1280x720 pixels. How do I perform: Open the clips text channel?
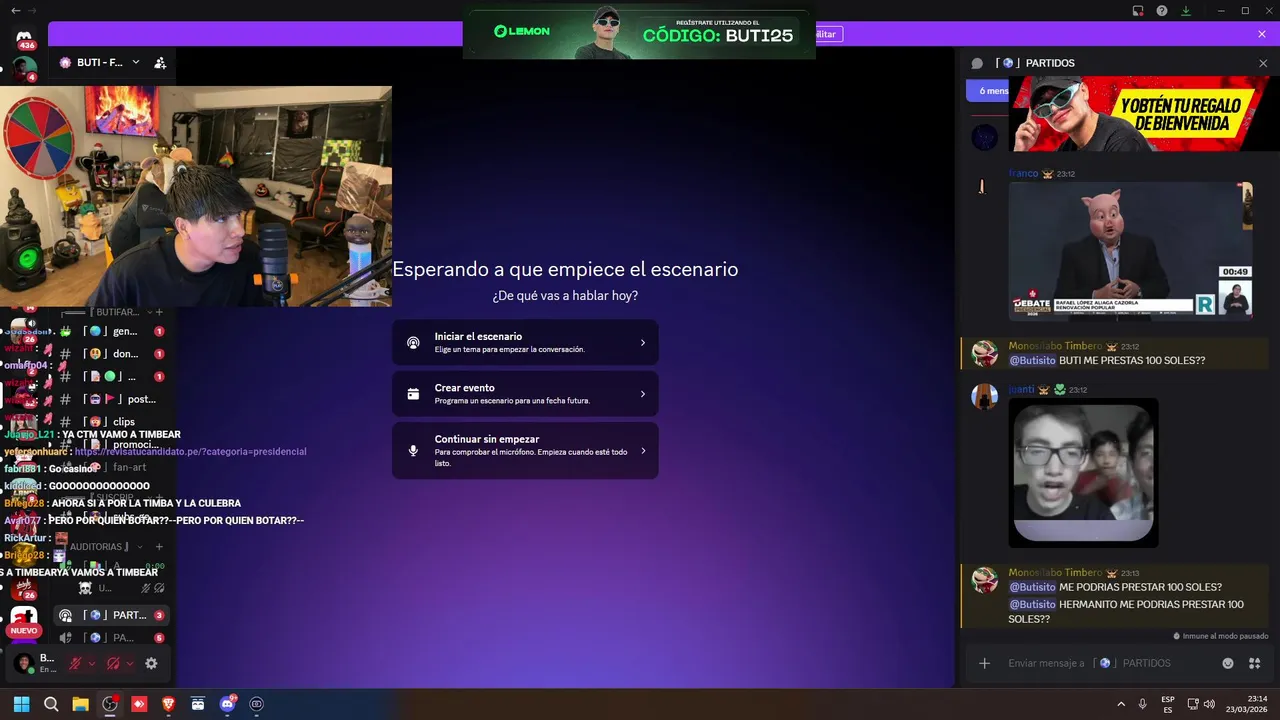pos(111,422)
